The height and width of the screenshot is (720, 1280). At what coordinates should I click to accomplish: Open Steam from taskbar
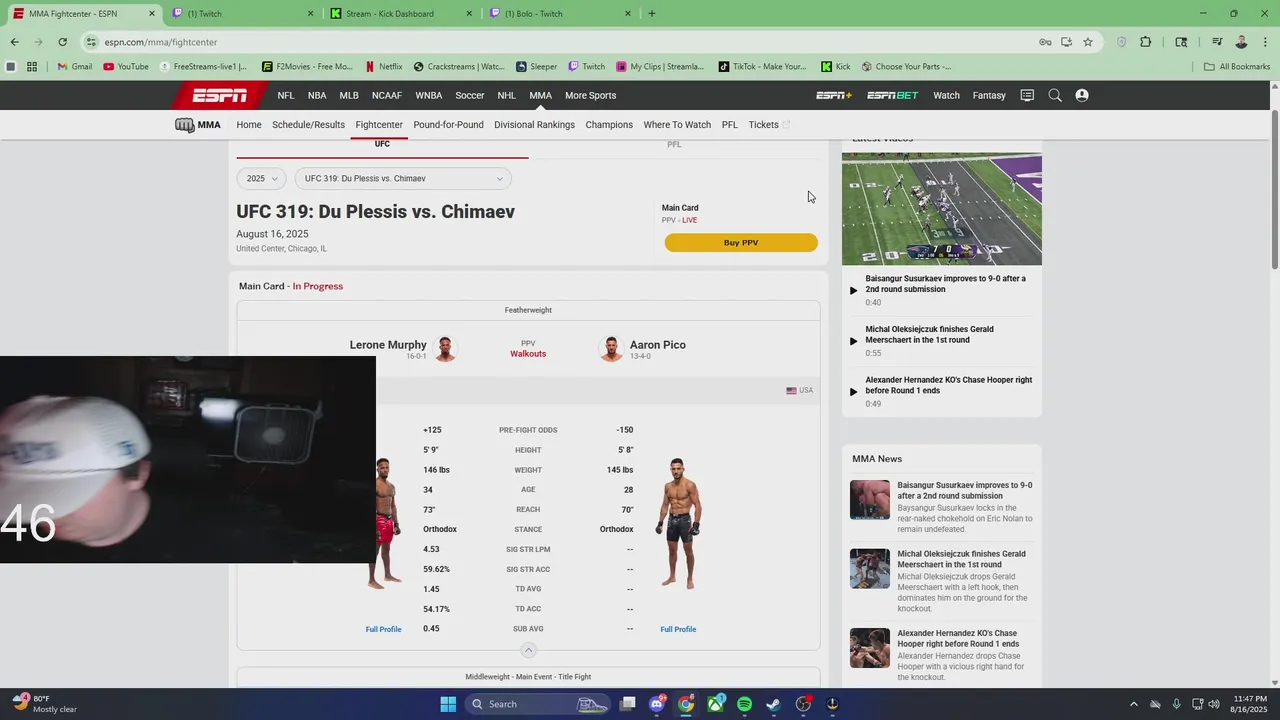tap(773, 704)
